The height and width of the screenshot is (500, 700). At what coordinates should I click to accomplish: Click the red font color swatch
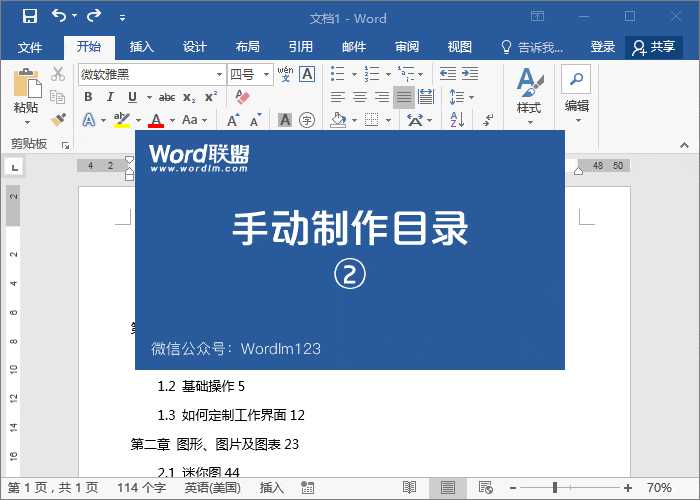pos(155,121)
